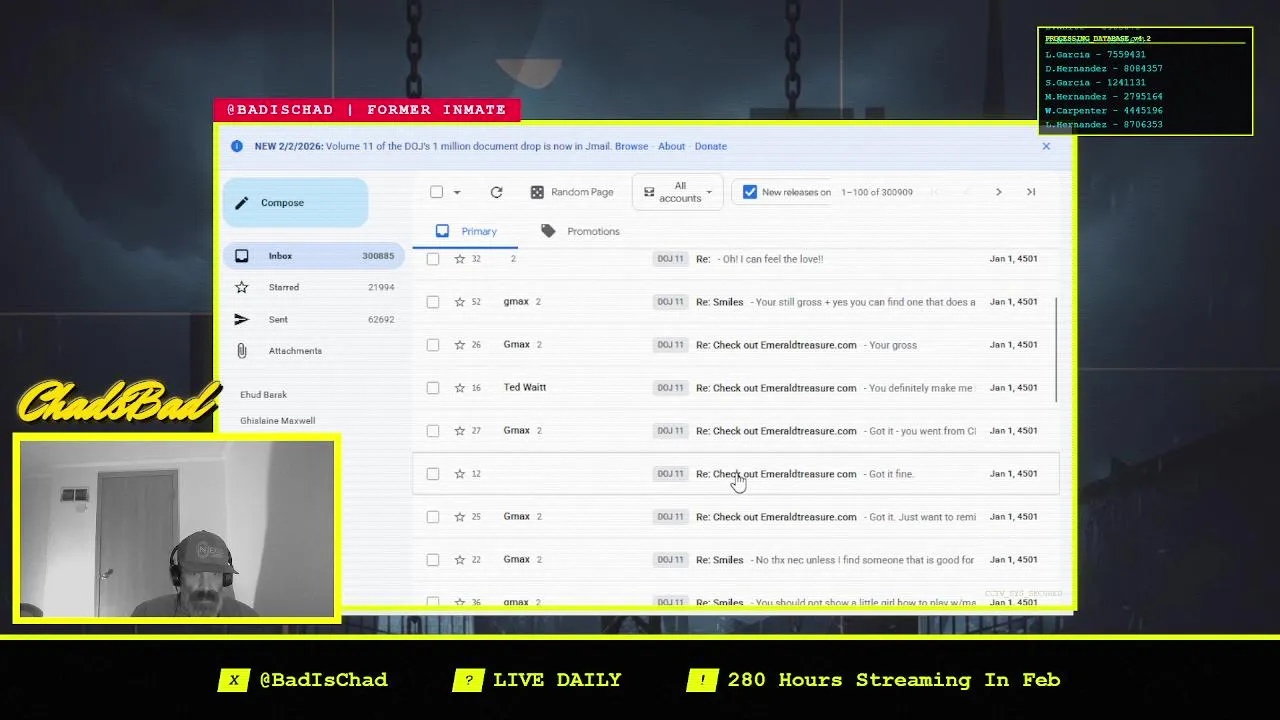Click the About link in banner
The height and width of the screenshot is (720, 1280).
672,146
